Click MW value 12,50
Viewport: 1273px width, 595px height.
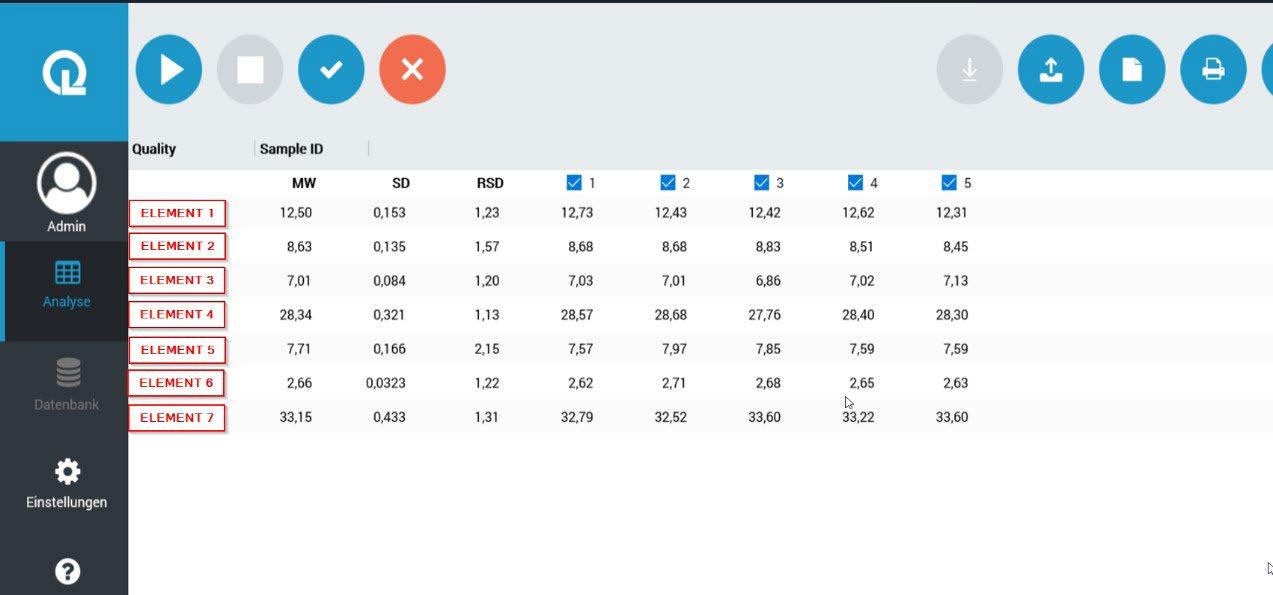[x=296, y=213]
